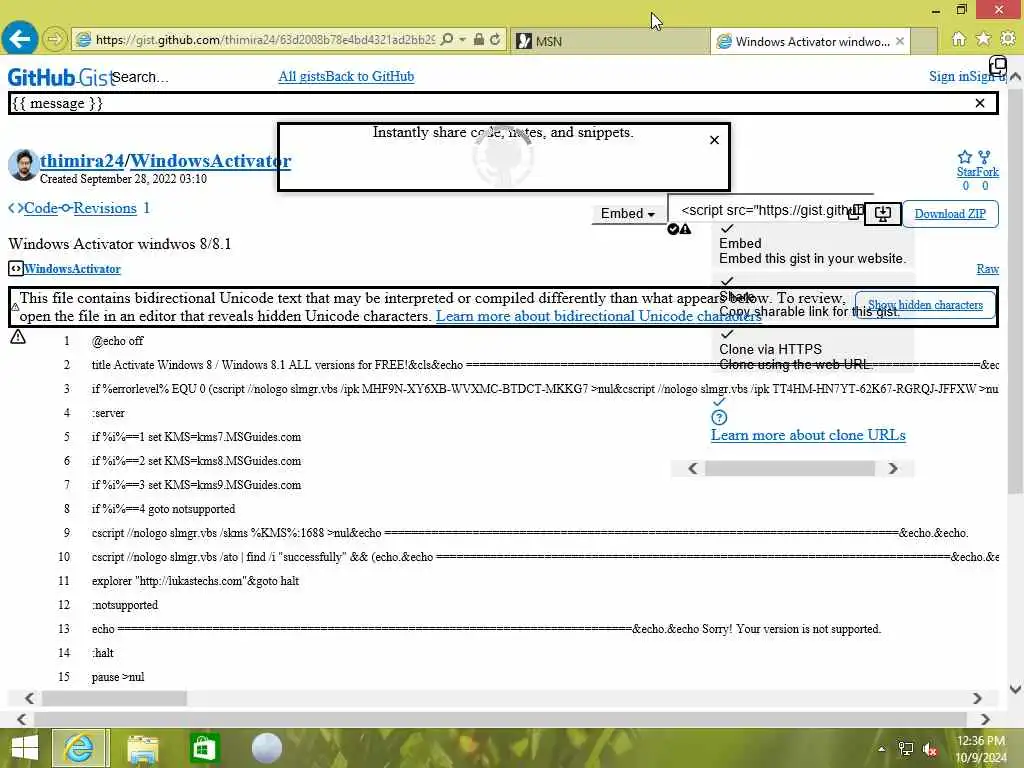
Task: Open the taskbar clock and date
Action: (980, 749)
